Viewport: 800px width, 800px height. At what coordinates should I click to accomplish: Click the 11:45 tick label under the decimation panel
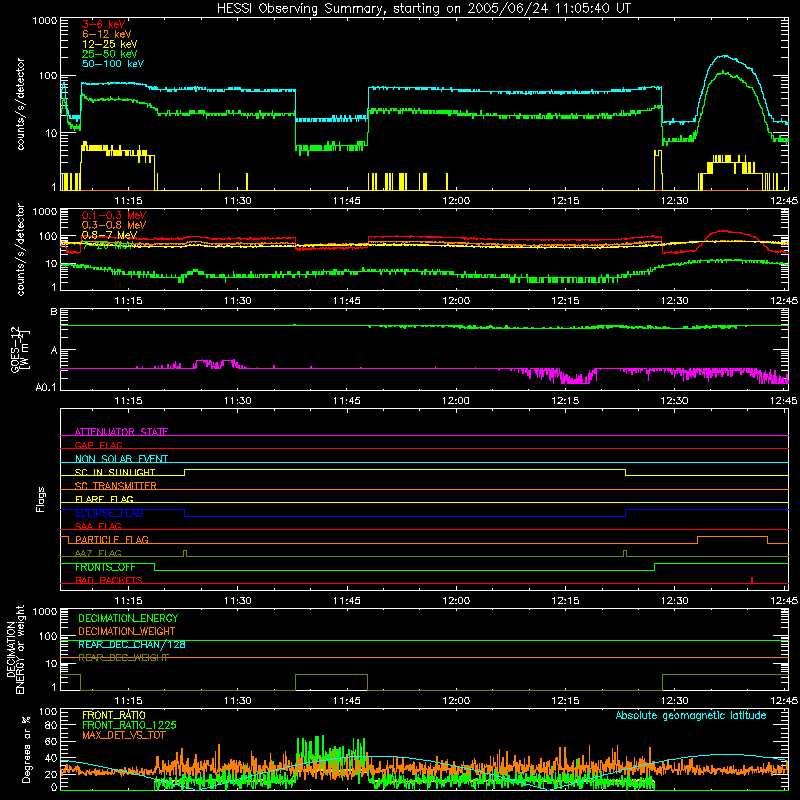[x=346, y=701]
